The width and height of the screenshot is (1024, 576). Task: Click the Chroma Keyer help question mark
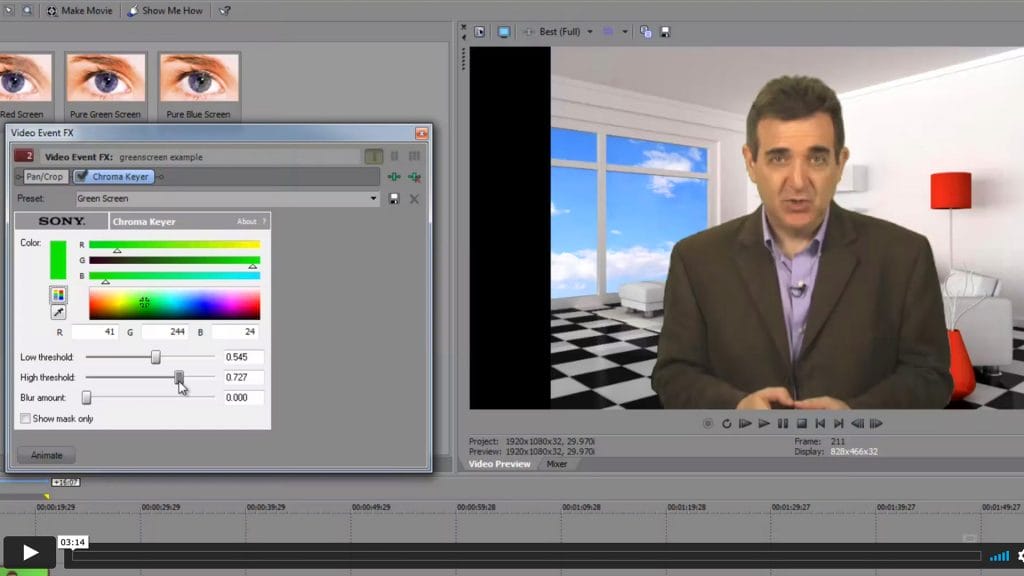click(264, 221)
